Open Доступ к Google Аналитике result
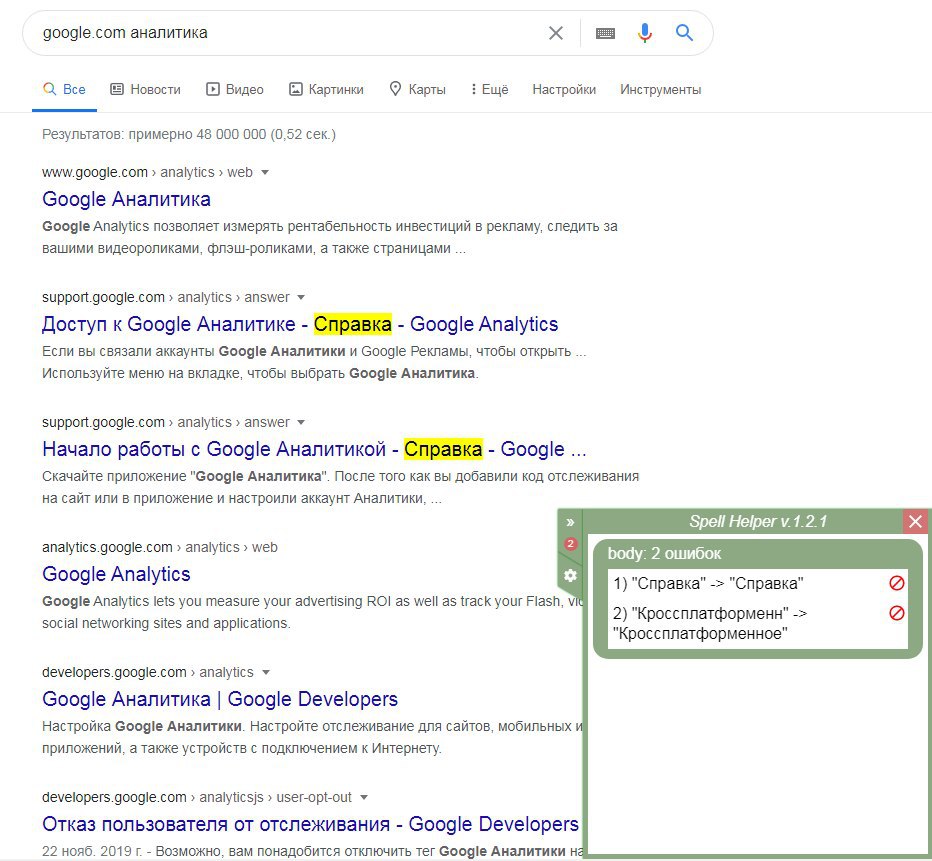932x861 pixels. (x=300, y=324)
